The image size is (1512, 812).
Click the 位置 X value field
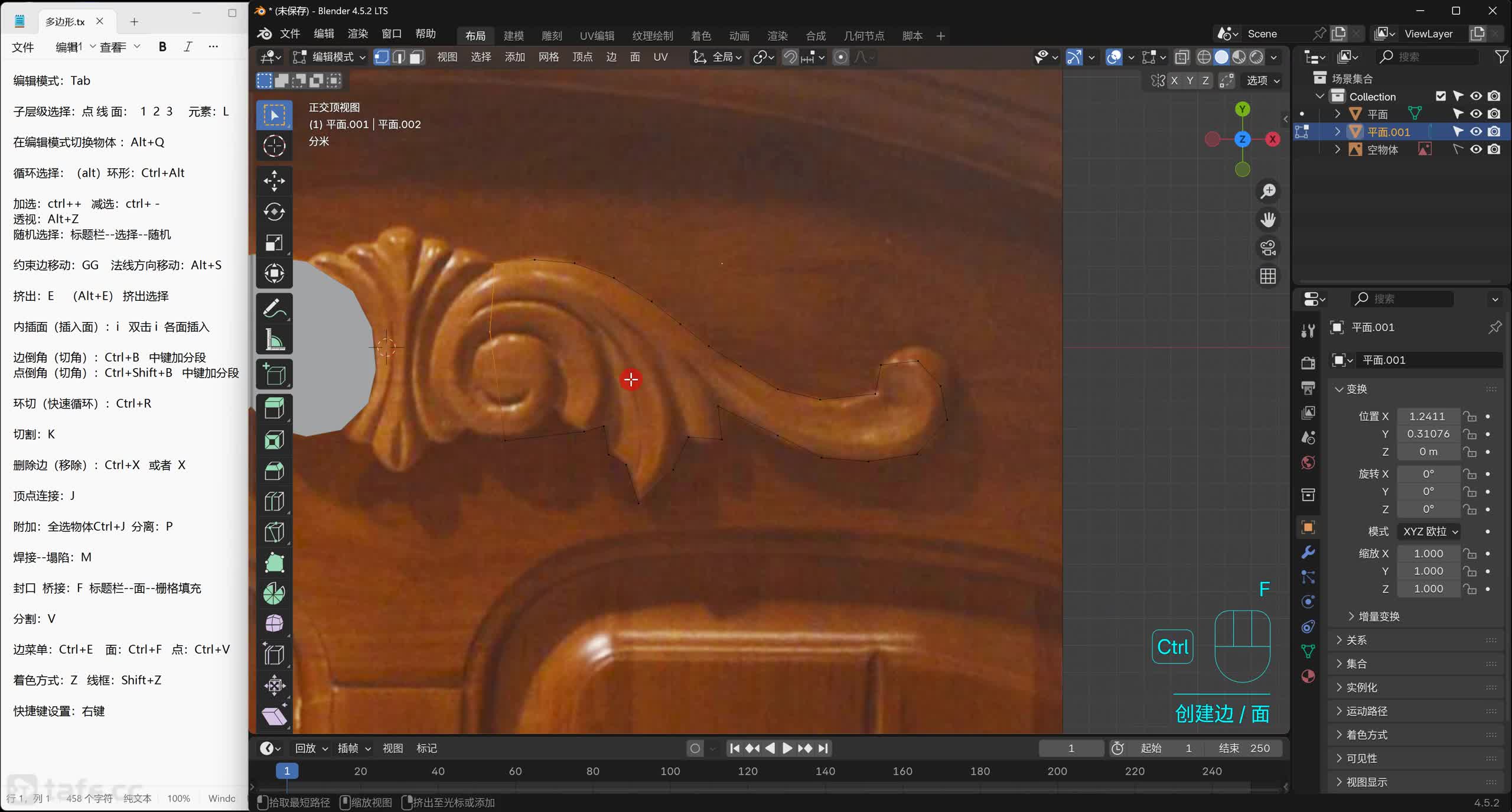1427,416
